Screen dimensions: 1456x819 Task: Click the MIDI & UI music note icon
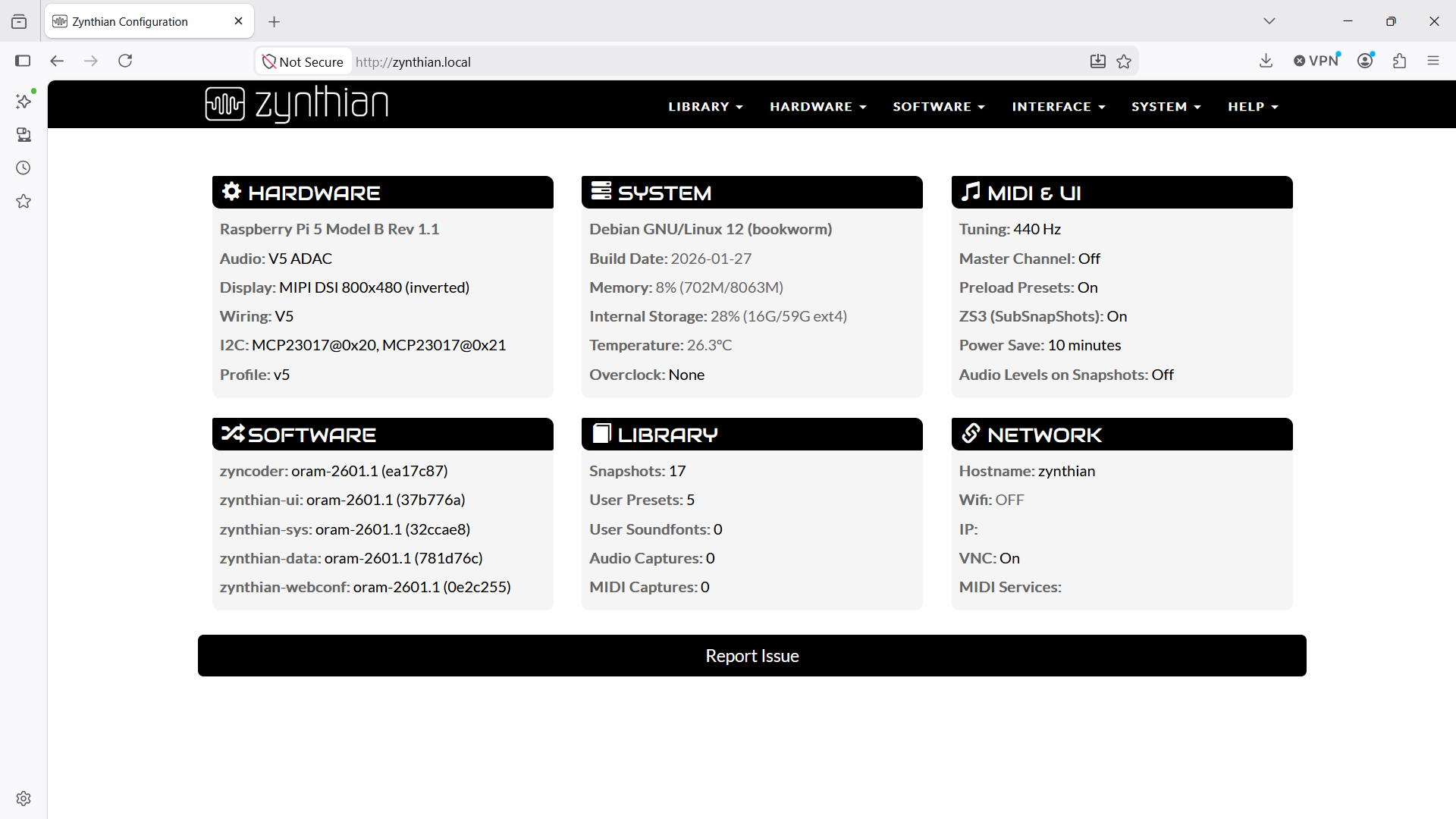pyautogui.click(x=971, y=191)
